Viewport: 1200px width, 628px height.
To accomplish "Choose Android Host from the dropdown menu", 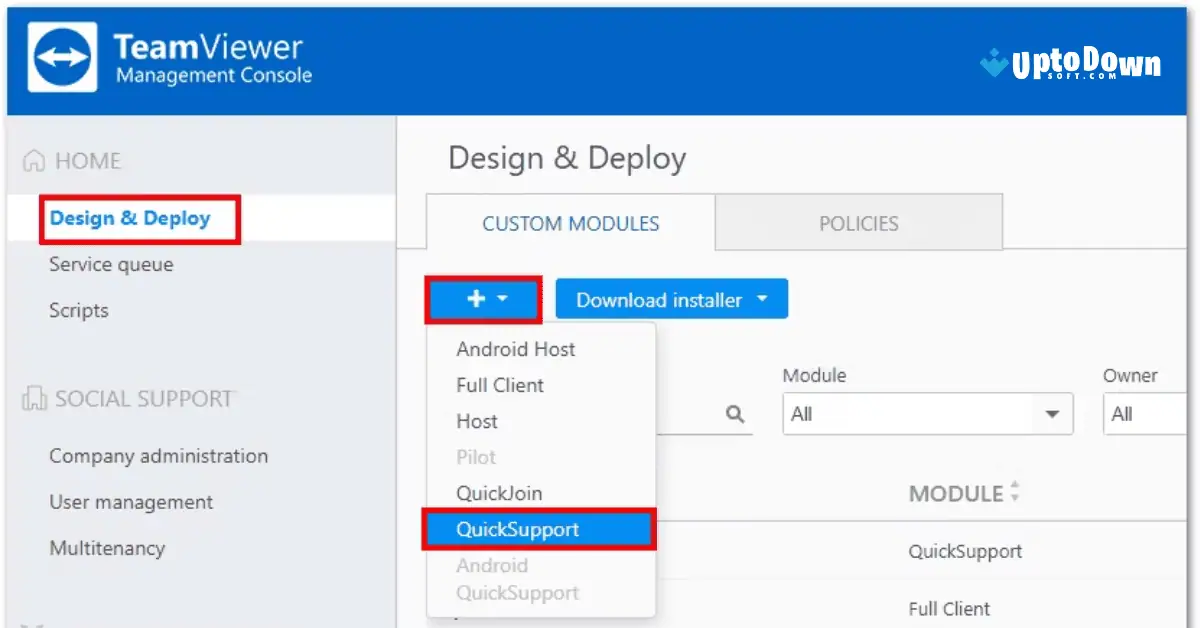I will pos(516,349).
